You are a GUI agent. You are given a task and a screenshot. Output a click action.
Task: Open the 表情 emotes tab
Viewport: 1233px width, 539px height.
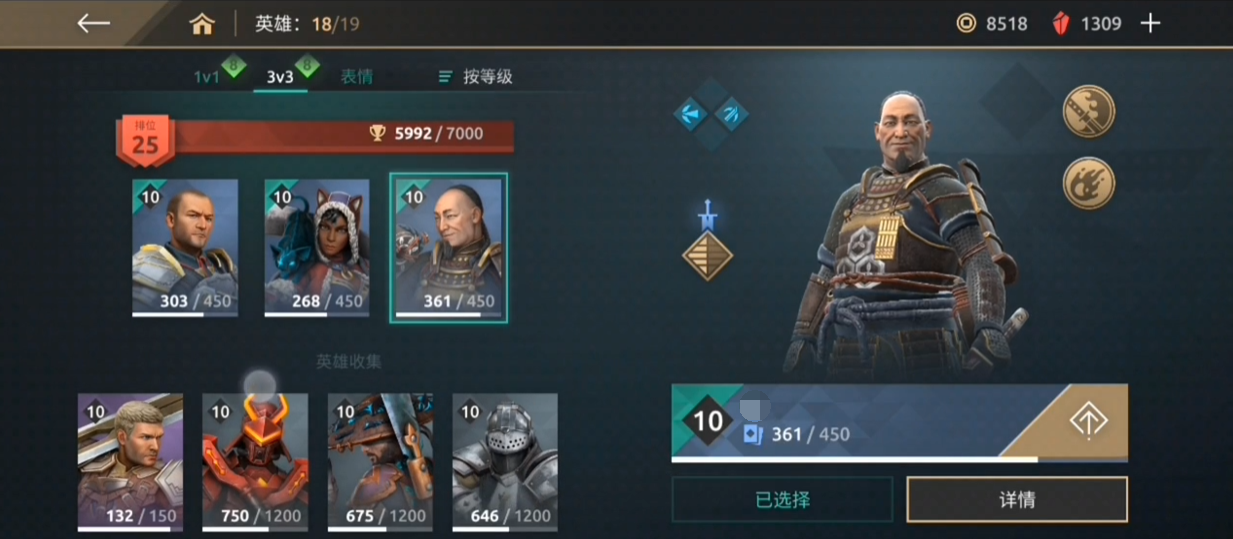(356, 77)
